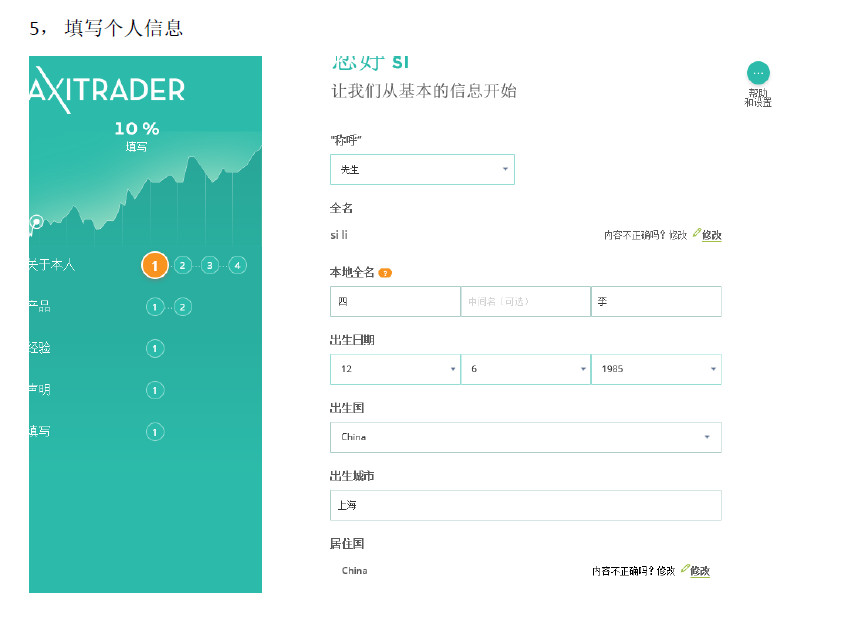The height and width of the screenshot is (619, 844).
Task: Click the pencil icon in the 居住国 row
Action: pos(685,569)
